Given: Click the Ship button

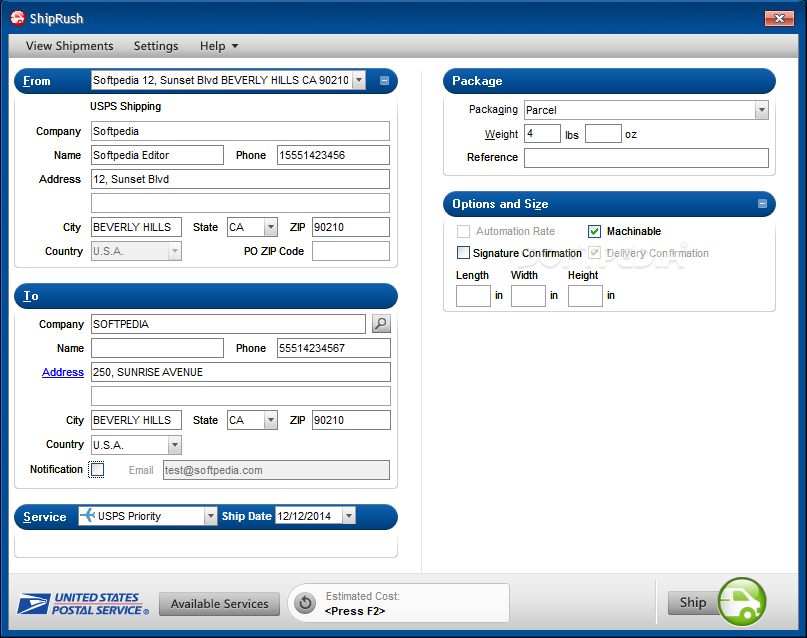Looking at the screenshot, I should coord(693,602).
